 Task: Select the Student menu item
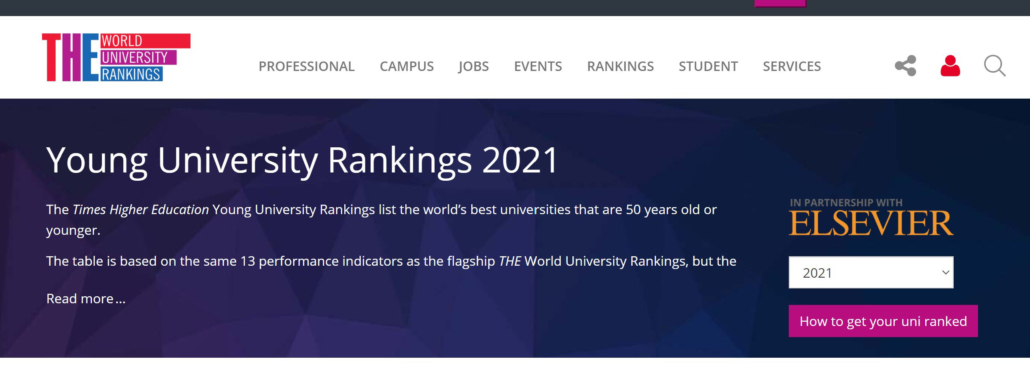[708, 66]
